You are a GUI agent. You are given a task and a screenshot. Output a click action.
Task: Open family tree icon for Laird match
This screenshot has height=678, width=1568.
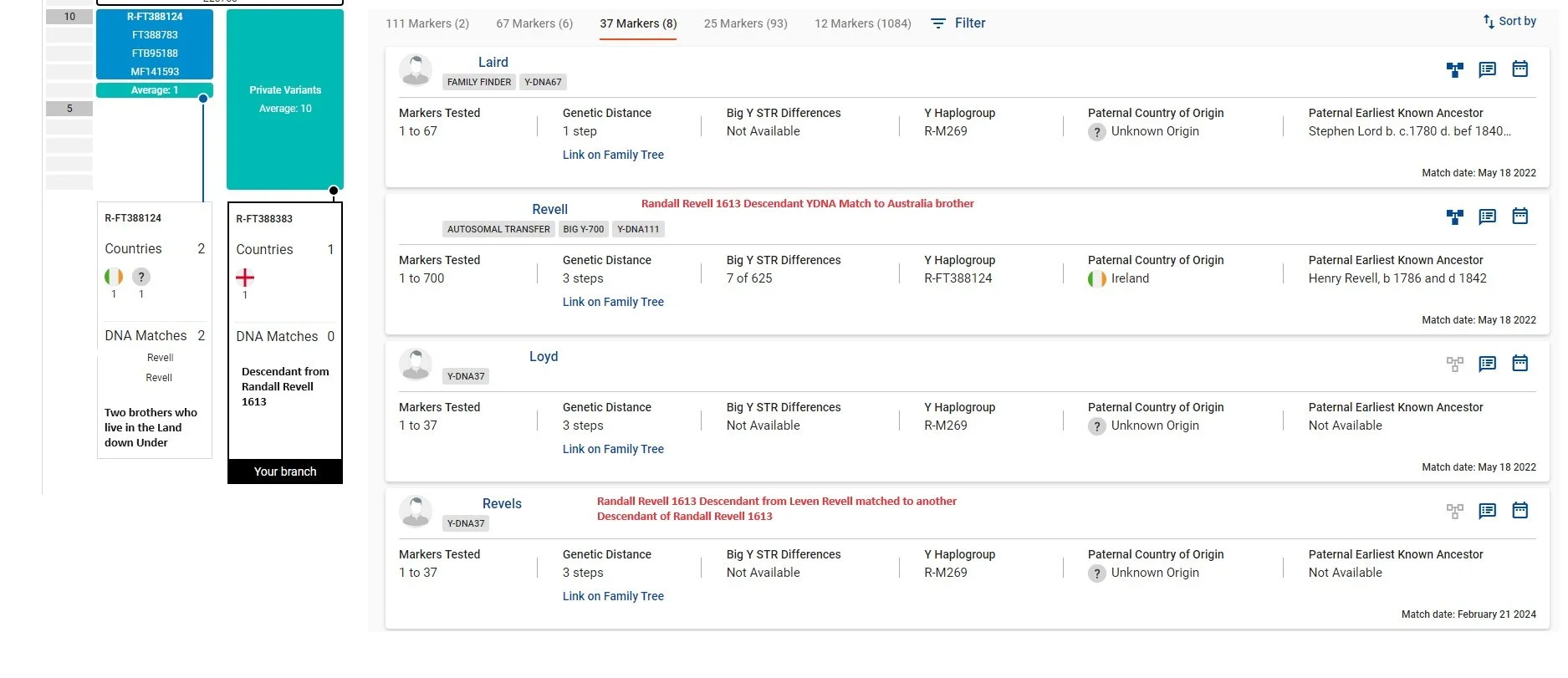pos(1455,69)
